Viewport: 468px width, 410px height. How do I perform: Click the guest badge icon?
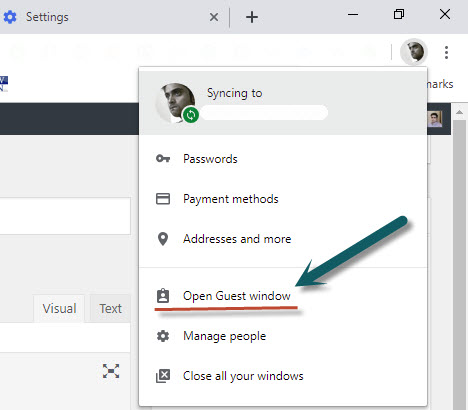[163, 296]
